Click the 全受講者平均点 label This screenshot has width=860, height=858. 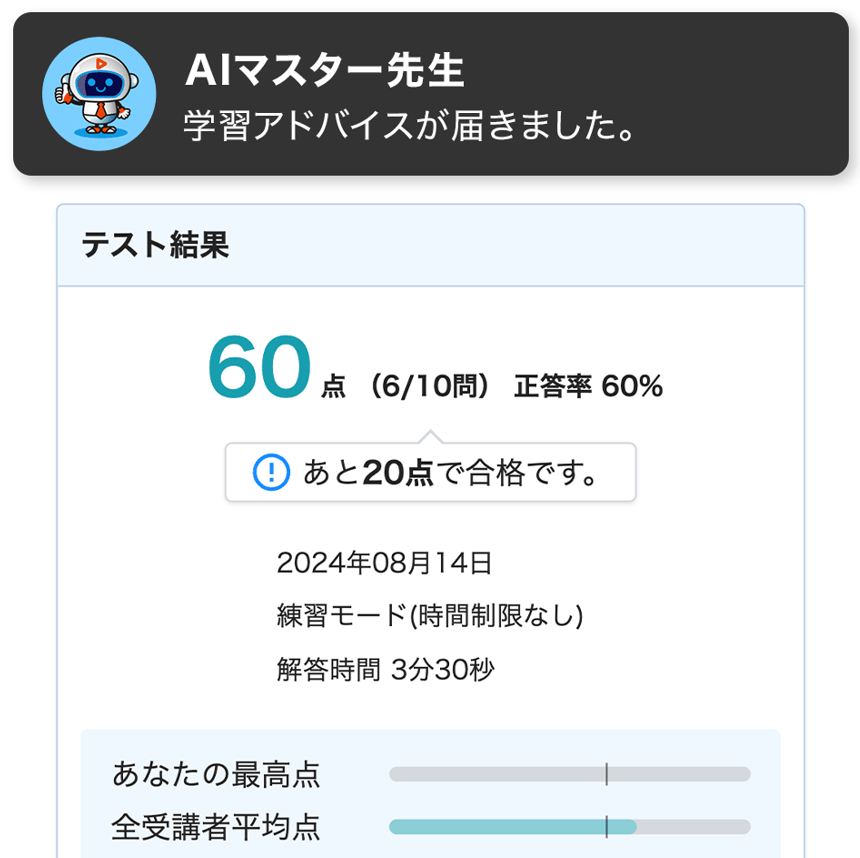216,827
